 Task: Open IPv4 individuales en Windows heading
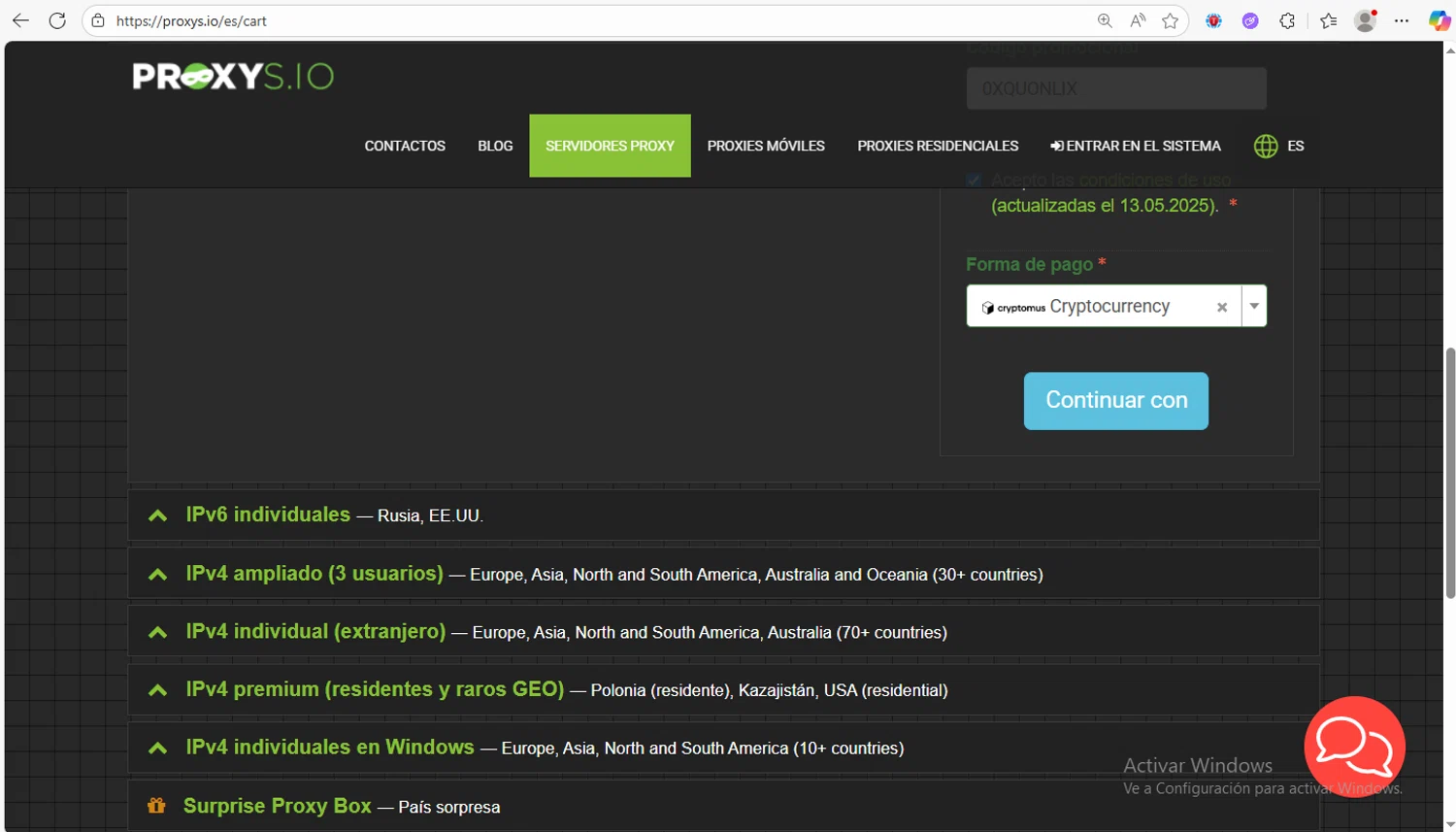click(330, 747)
